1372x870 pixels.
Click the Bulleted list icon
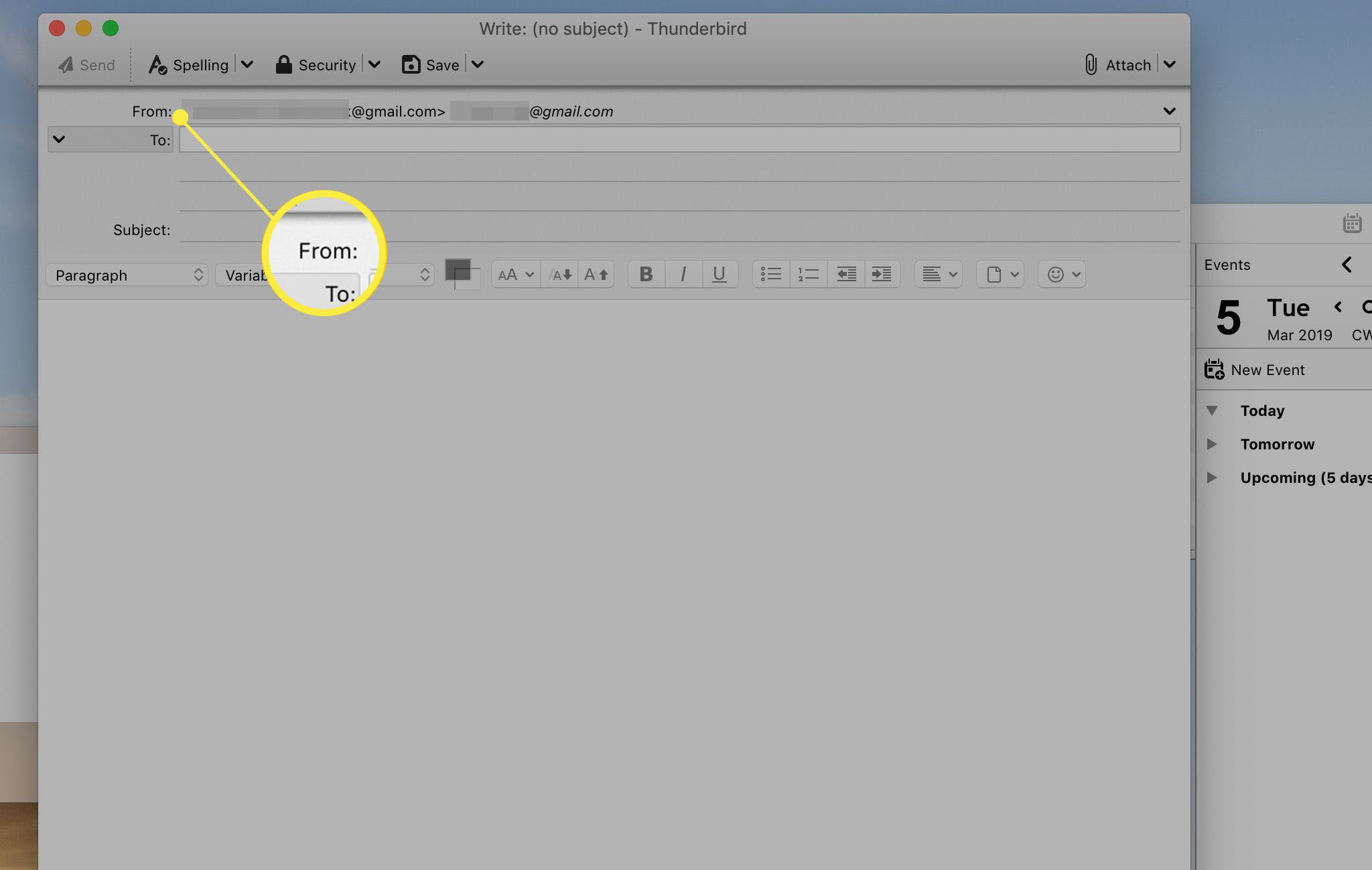coord(771,274)
